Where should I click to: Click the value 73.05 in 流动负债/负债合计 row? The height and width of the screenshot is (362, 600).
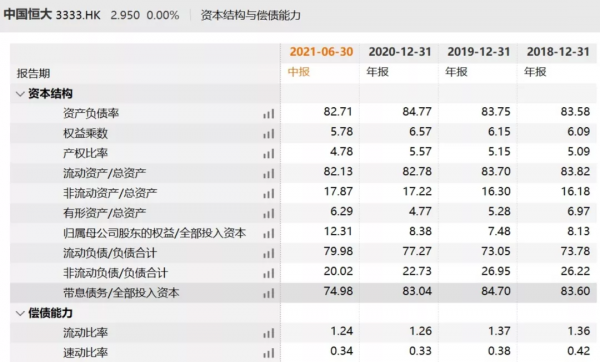click(496, 251)
